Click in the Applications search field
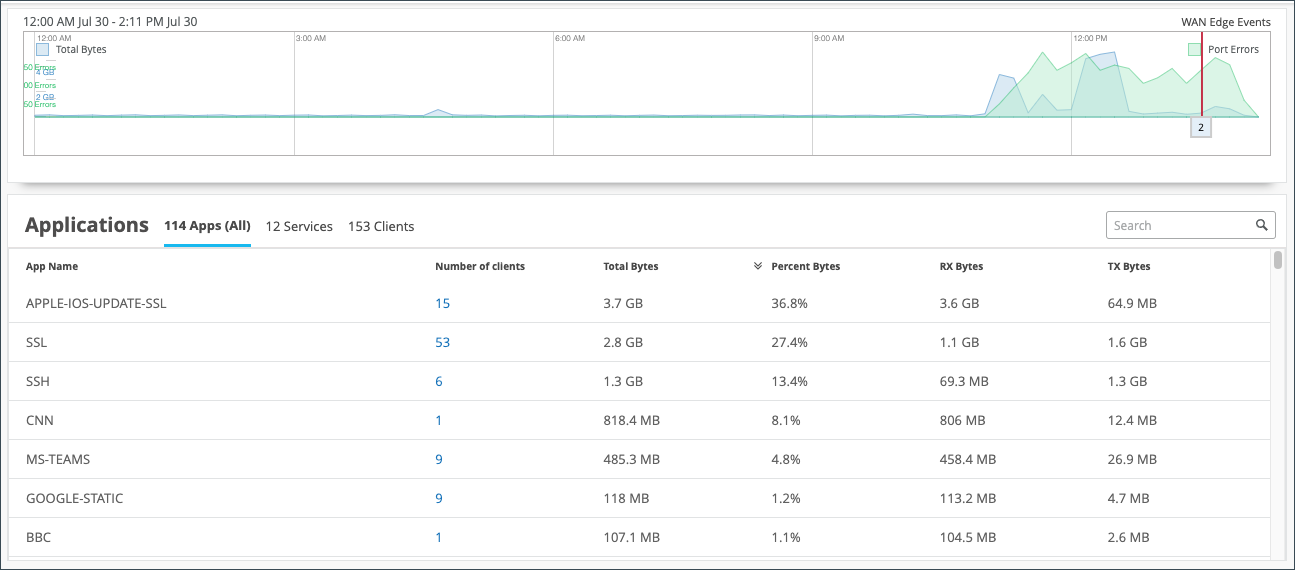 click(x=1180, y=225)
